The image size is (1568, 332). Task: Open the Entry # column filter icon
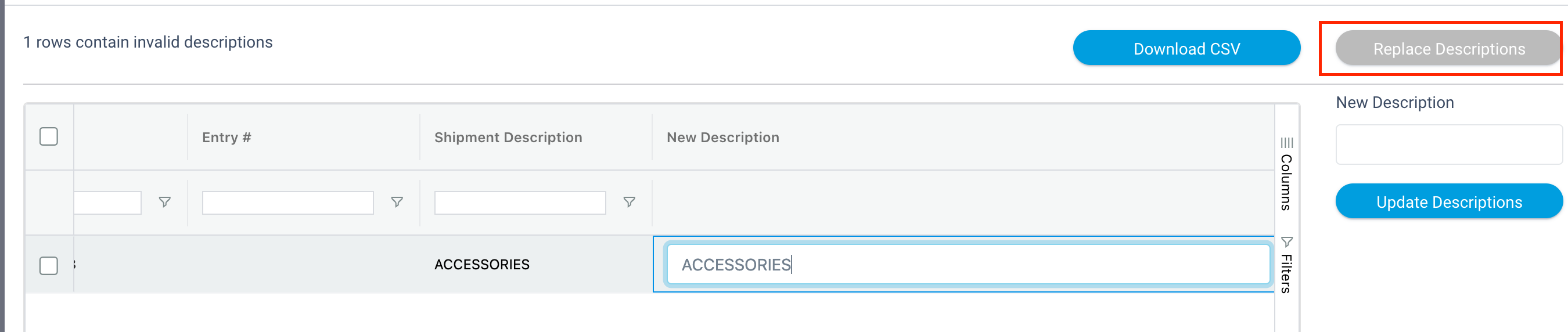tap(397, 202)
